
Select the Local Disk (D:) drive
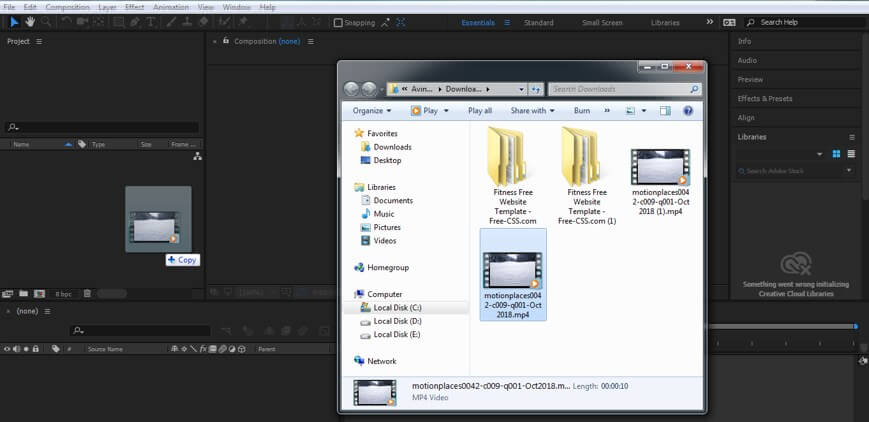tap(398, 321)
